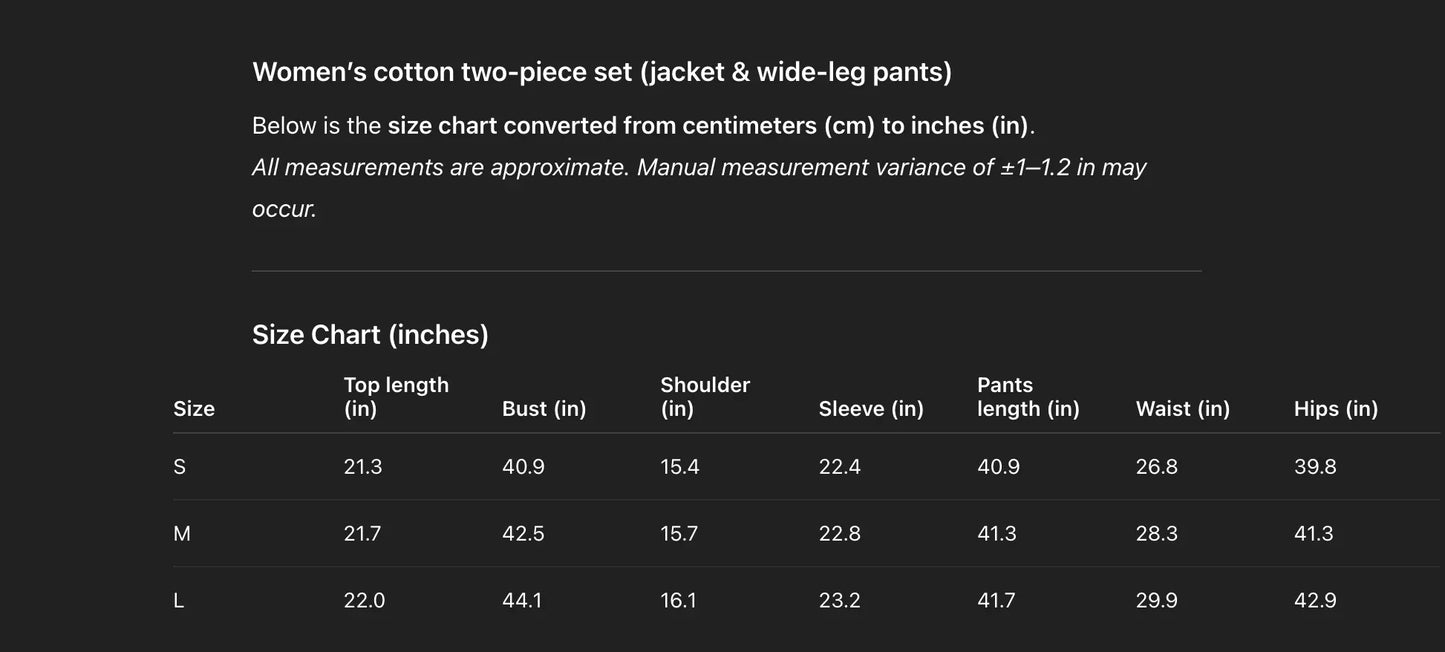The width and height of the screenshot is (1445, 652).
Task: Click the "Hips (in)" column header
Action: click(x=1336, y=409)
